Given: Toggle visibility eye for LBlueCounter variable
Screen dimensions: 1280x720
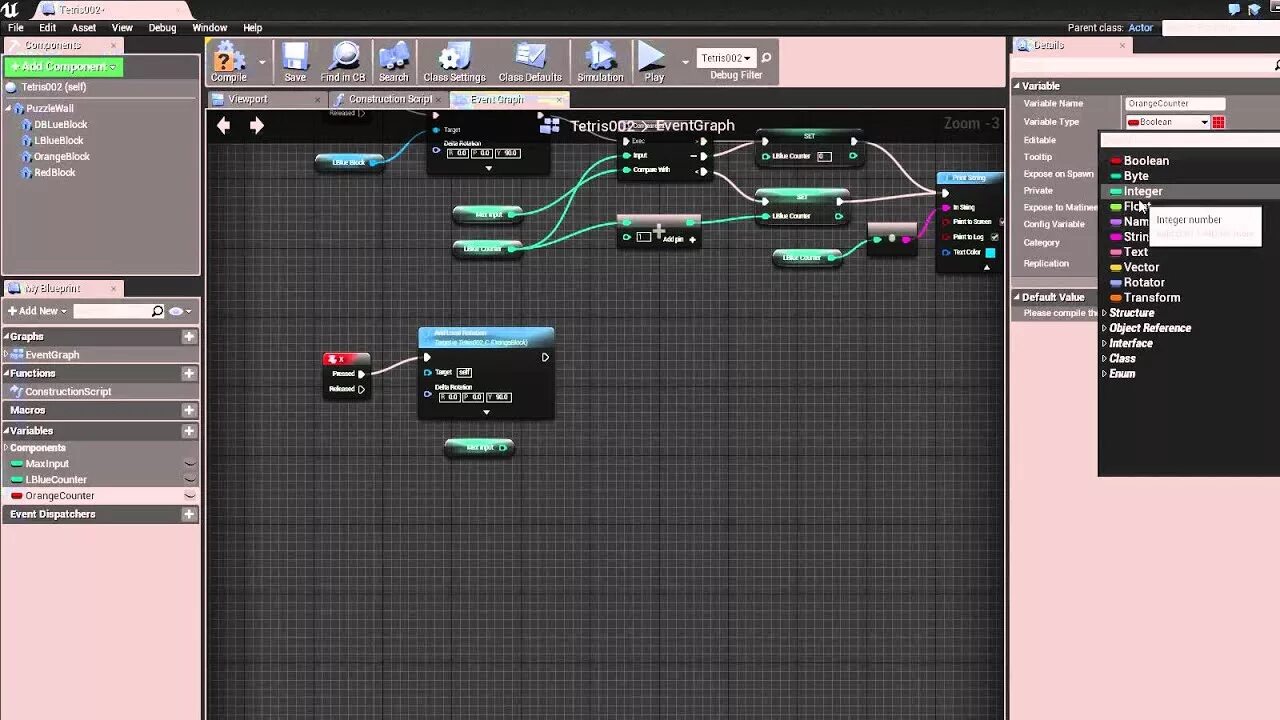Looking at the screenshot, I should [x=189, y=480].
